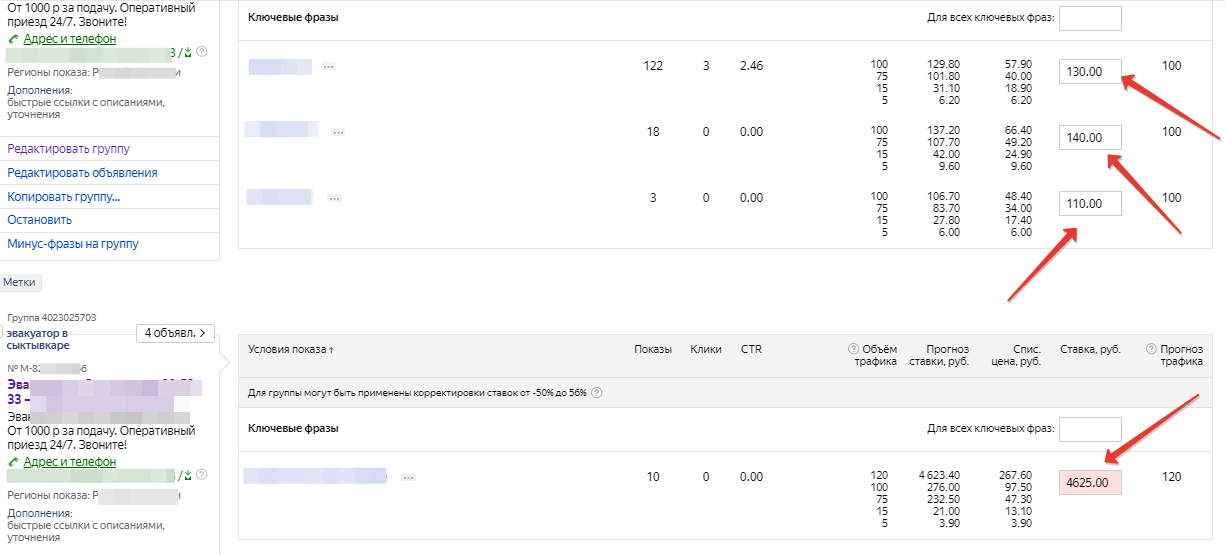This screenshot has width=1225, height=555.
Task: Open the Метки button
Action: [x=19, y=282]
